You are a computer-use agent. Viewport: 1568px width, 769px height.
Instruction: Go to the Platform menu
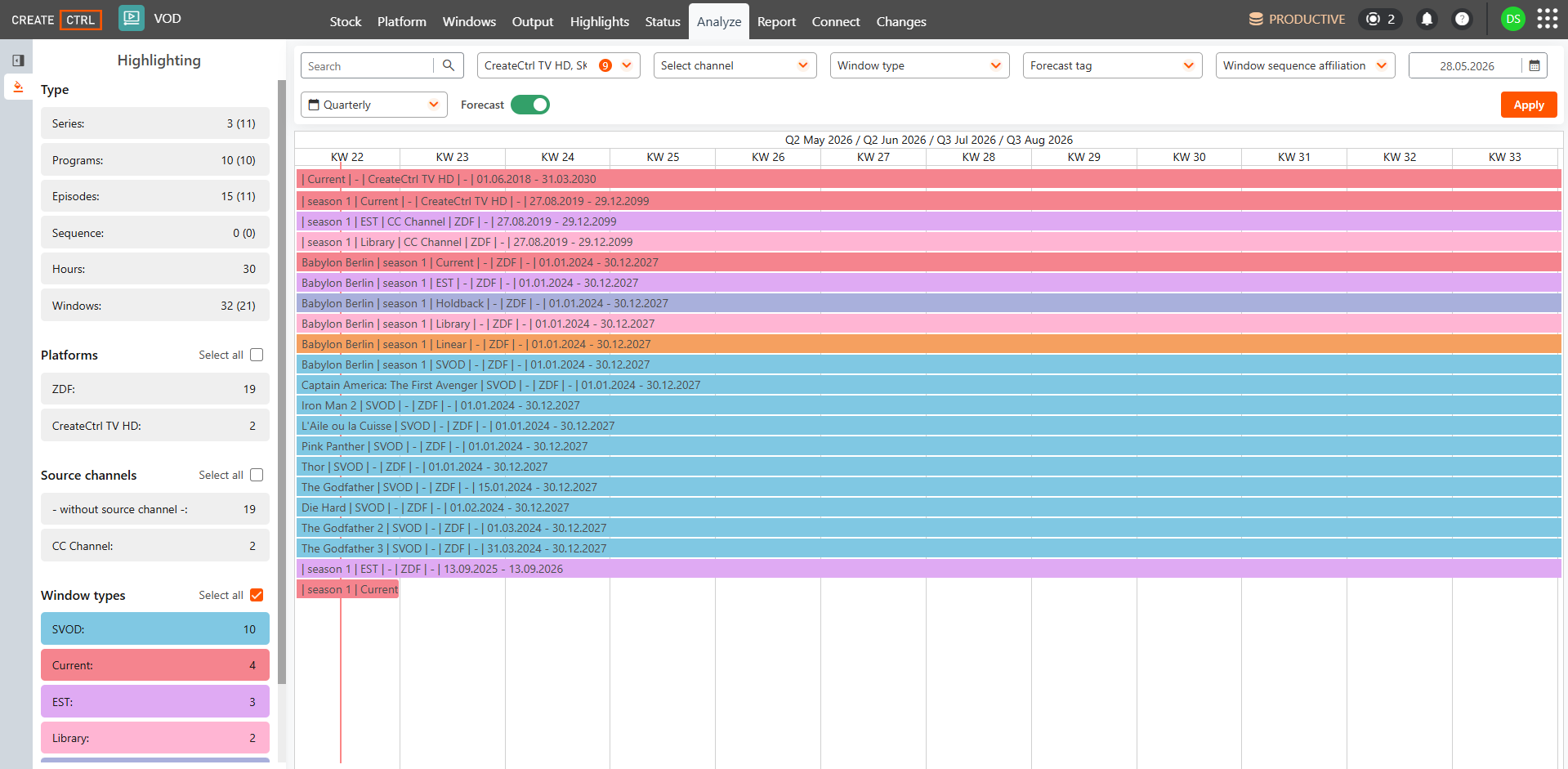pyautogui.click(x=402, y=21)
